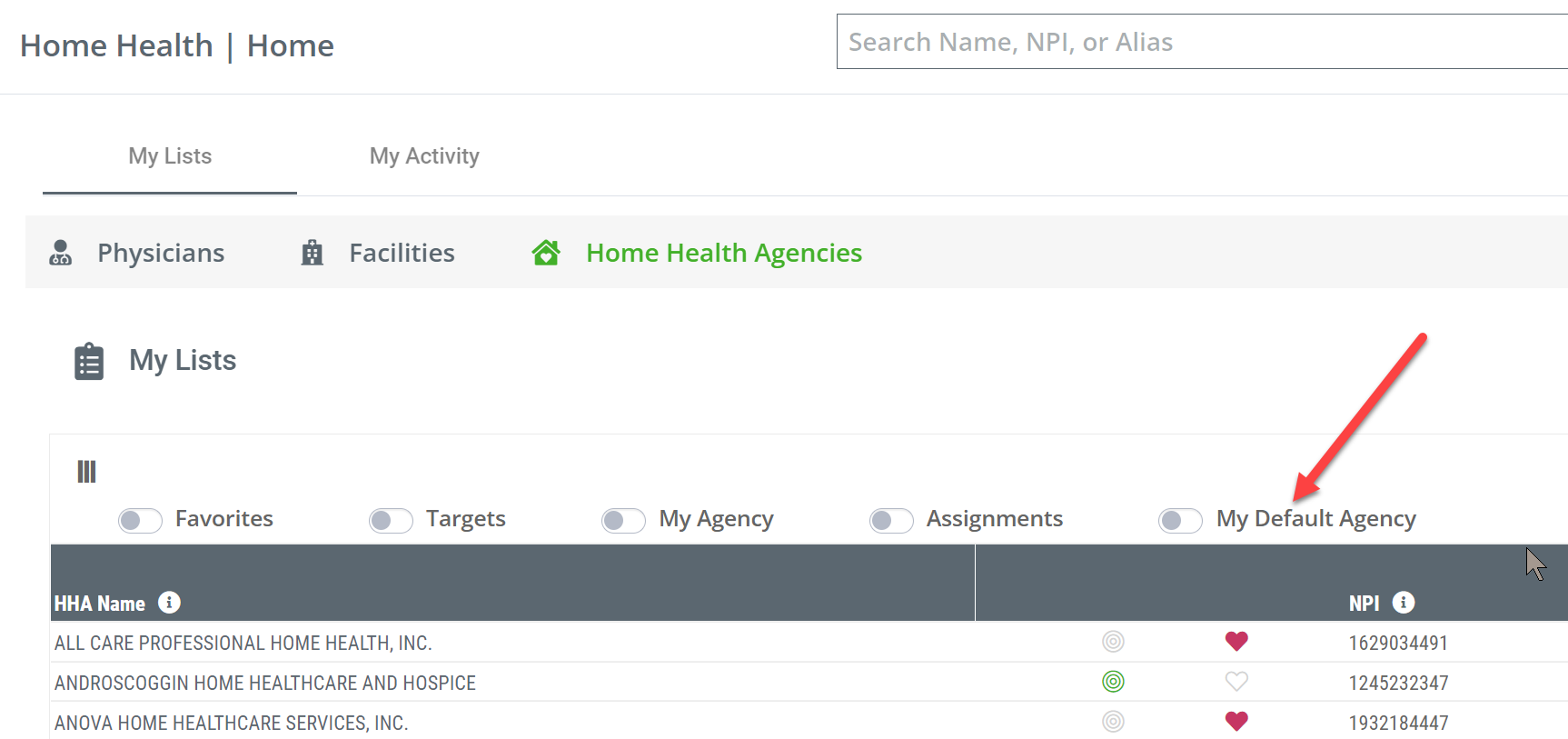
Task: Select the My Lists tab
Action: click(170, 156)
